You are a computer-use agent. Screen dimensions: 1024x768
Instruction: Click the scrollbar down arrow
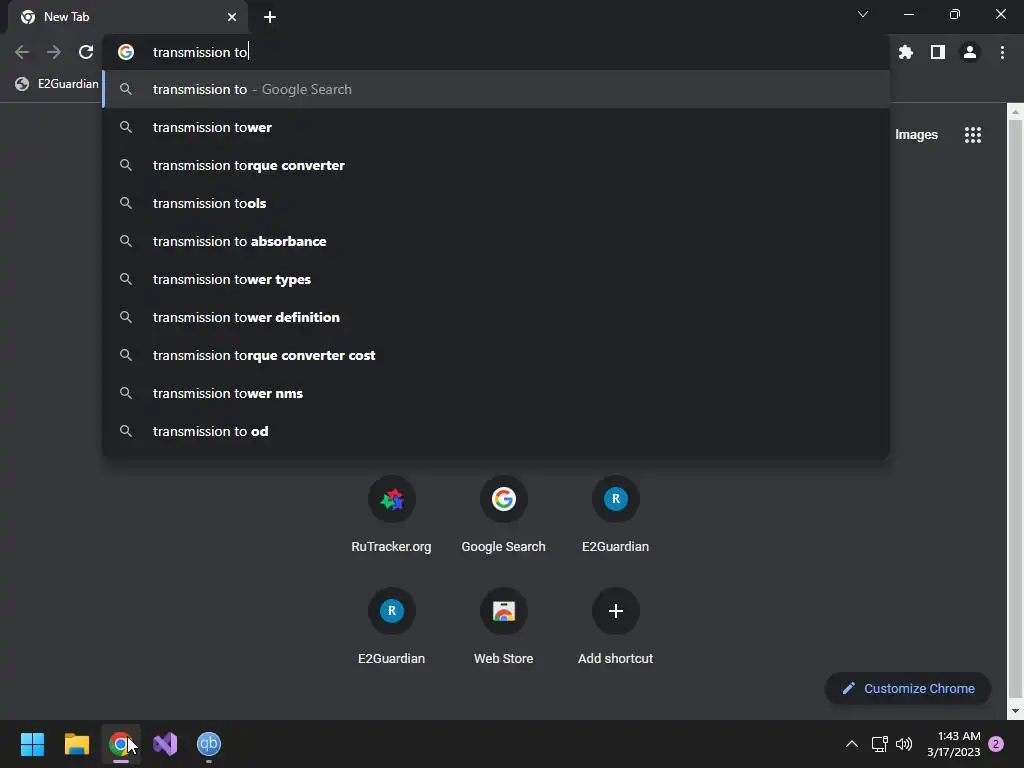click(x=1015, y=711)
